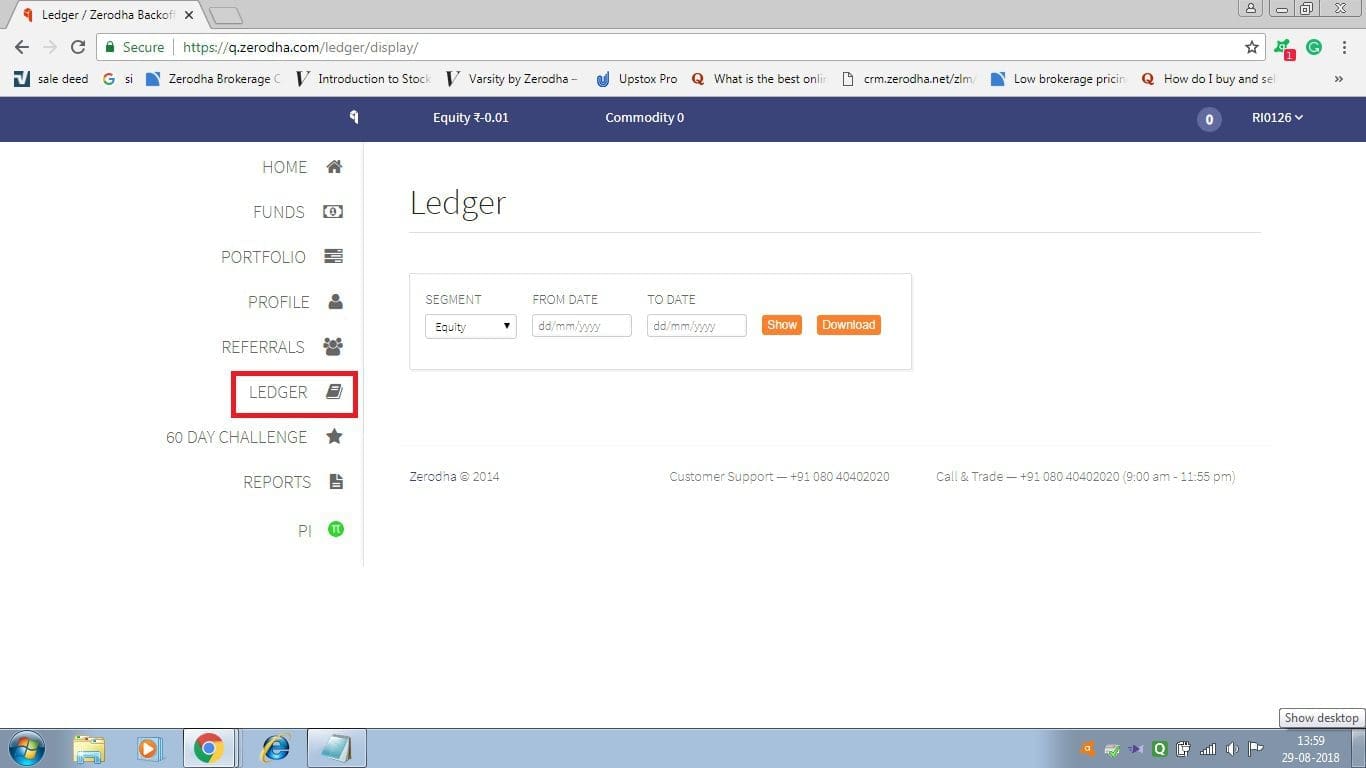Open the Segment Equity dropdown

(471, 326)
